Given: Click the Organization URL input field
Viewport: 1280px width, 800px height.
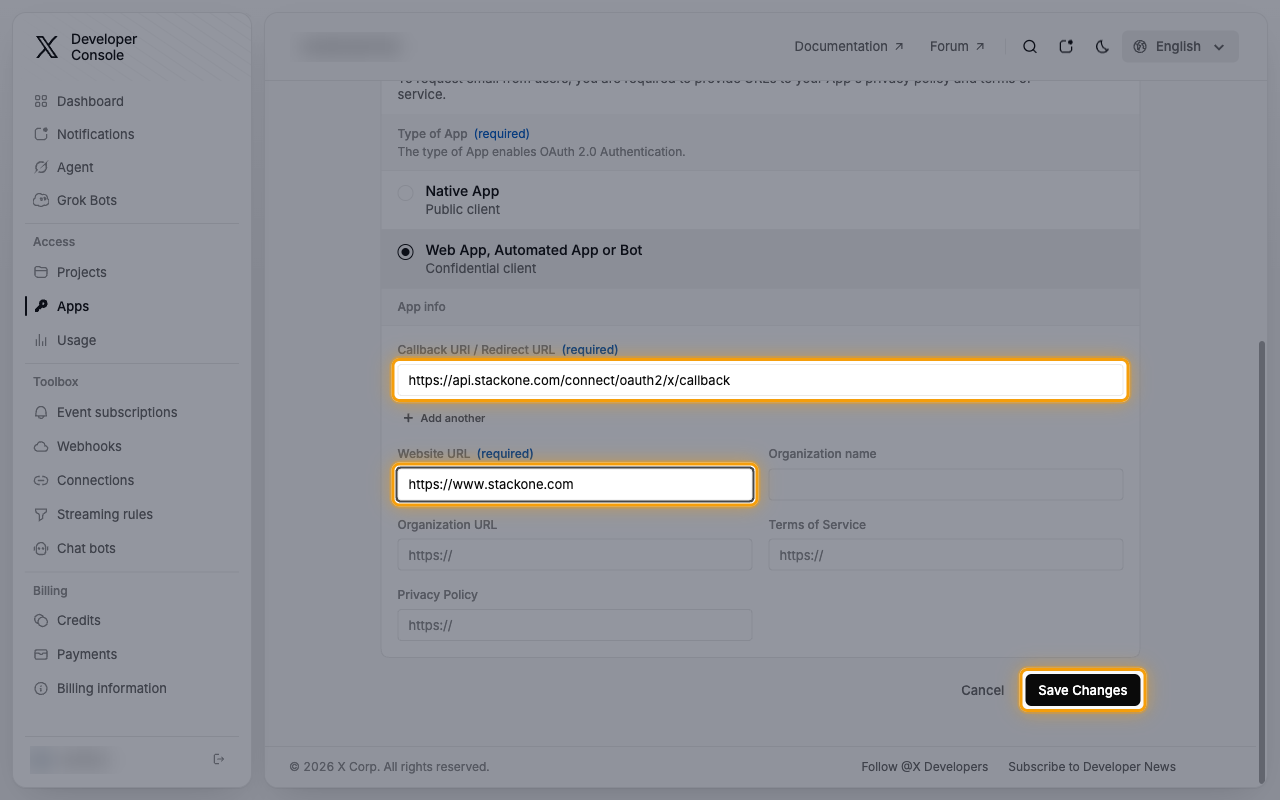Looking at the screenshot, I should tap(575, 555).
